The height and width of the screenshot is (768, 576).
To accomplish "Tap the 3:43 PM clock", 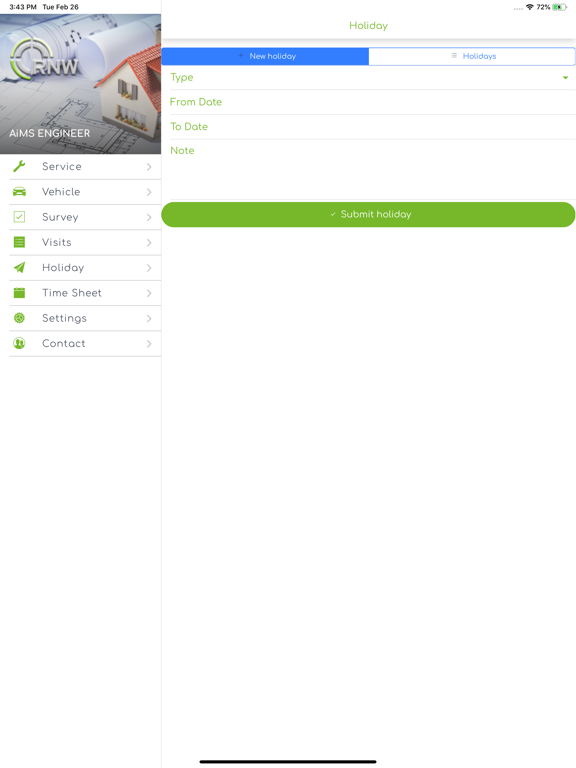I will point(23,7).
